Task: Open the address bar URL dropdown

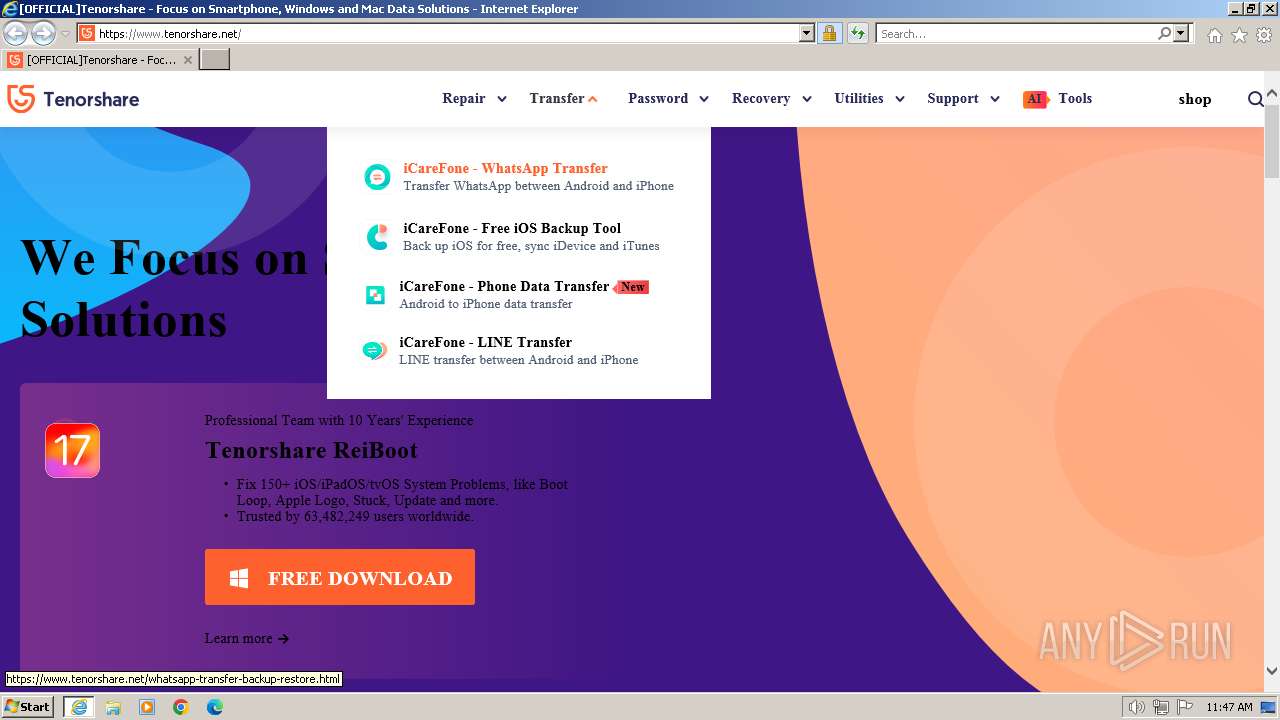Action: [807, 33]
